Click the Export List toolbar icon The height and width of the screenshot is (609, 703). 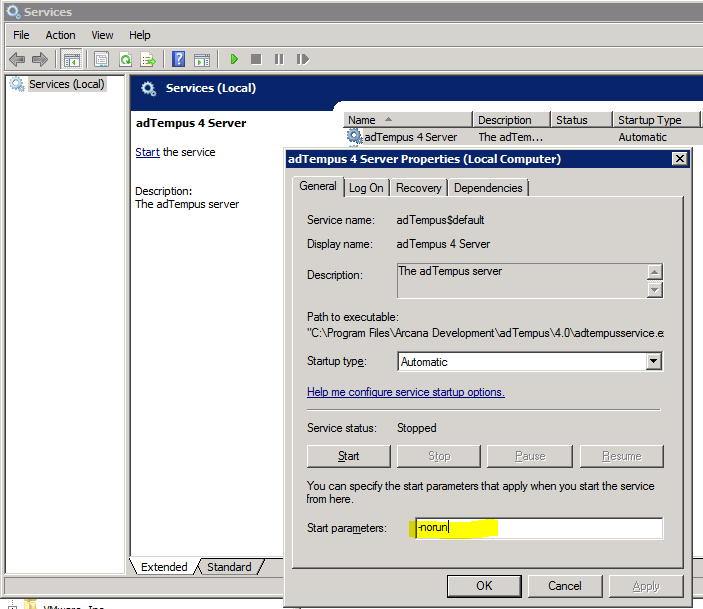(x=148, y=59)
